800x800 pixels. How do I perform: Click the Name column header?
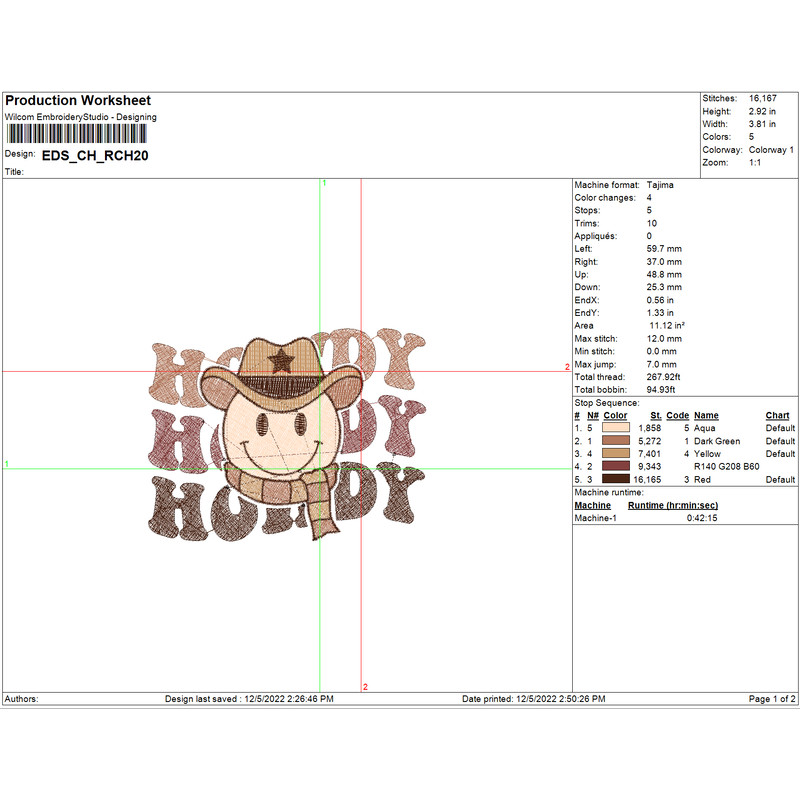point(706,415)
